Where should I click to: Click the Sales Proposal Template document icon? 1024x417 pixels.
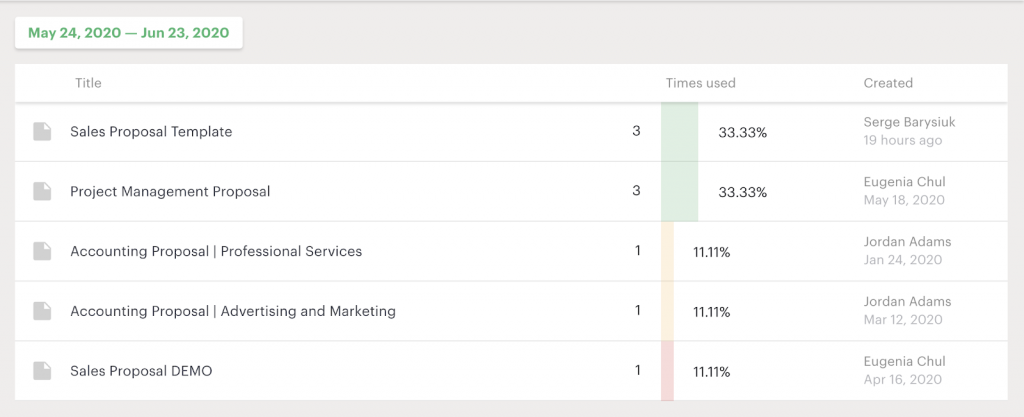42,132
